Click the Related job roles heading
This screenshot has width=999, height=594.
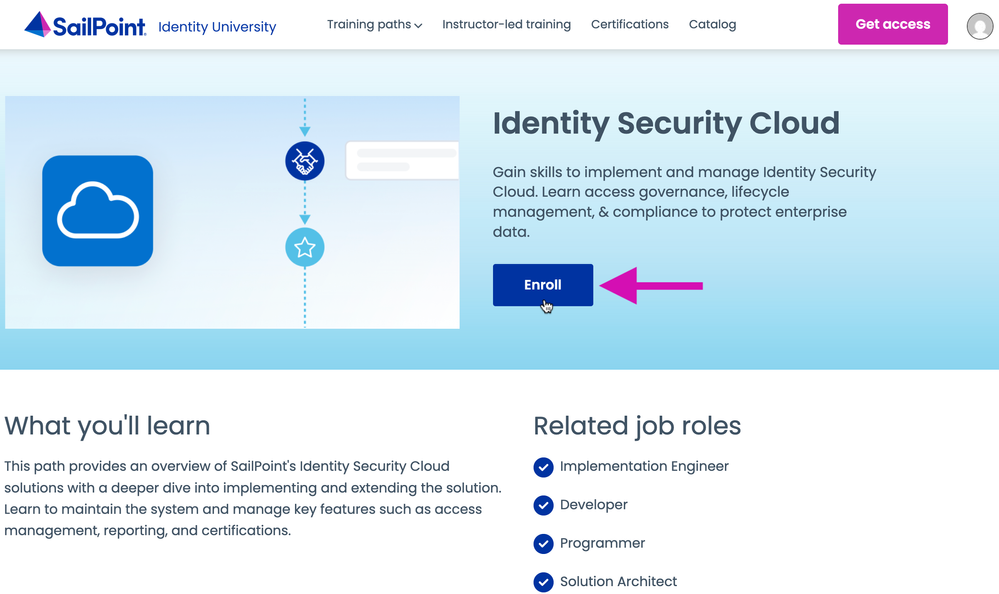637,426
